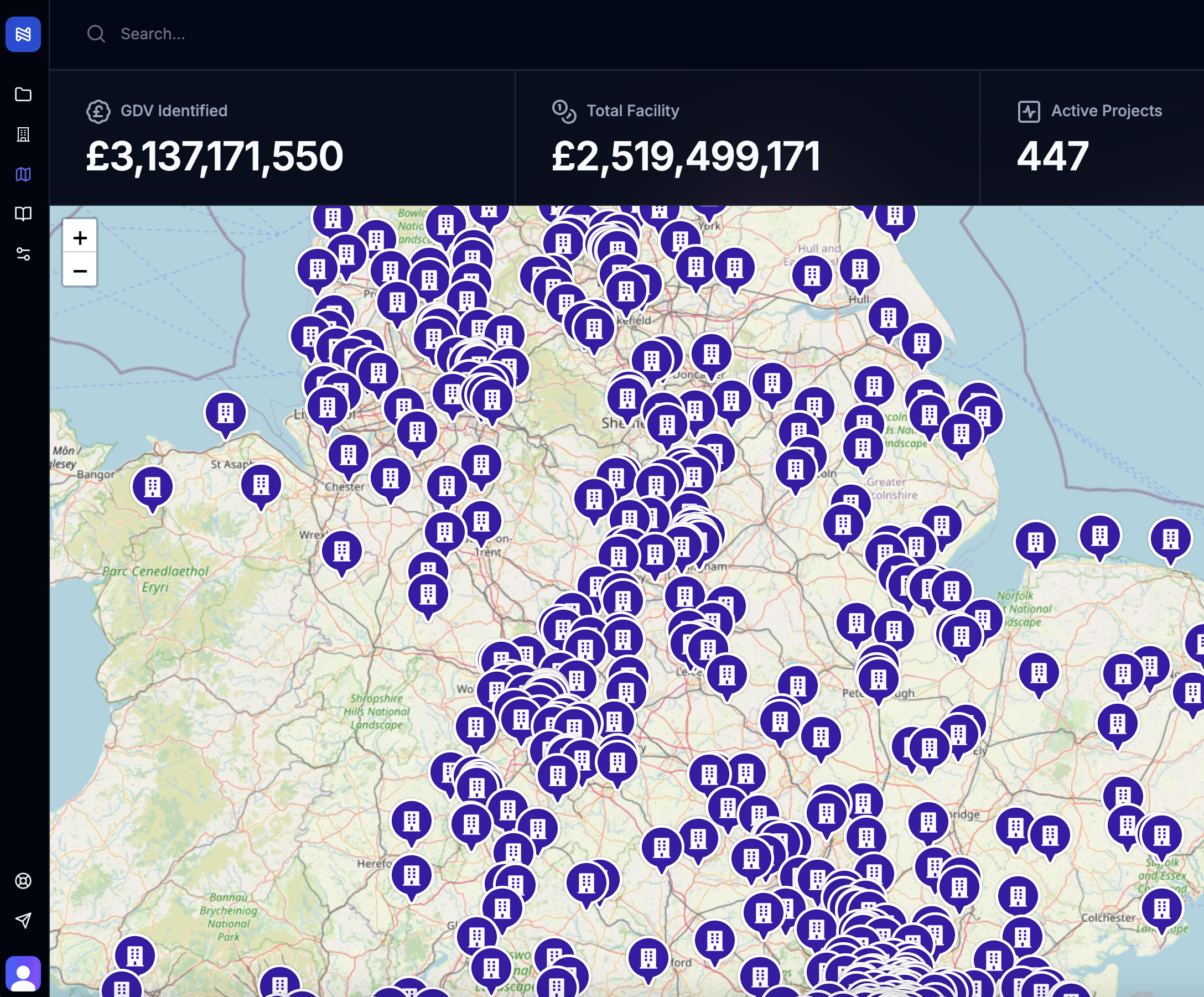The image size is (1204, 997).
Task: Select middle pin on north Norfolk coast
Action: point(1099,537)
